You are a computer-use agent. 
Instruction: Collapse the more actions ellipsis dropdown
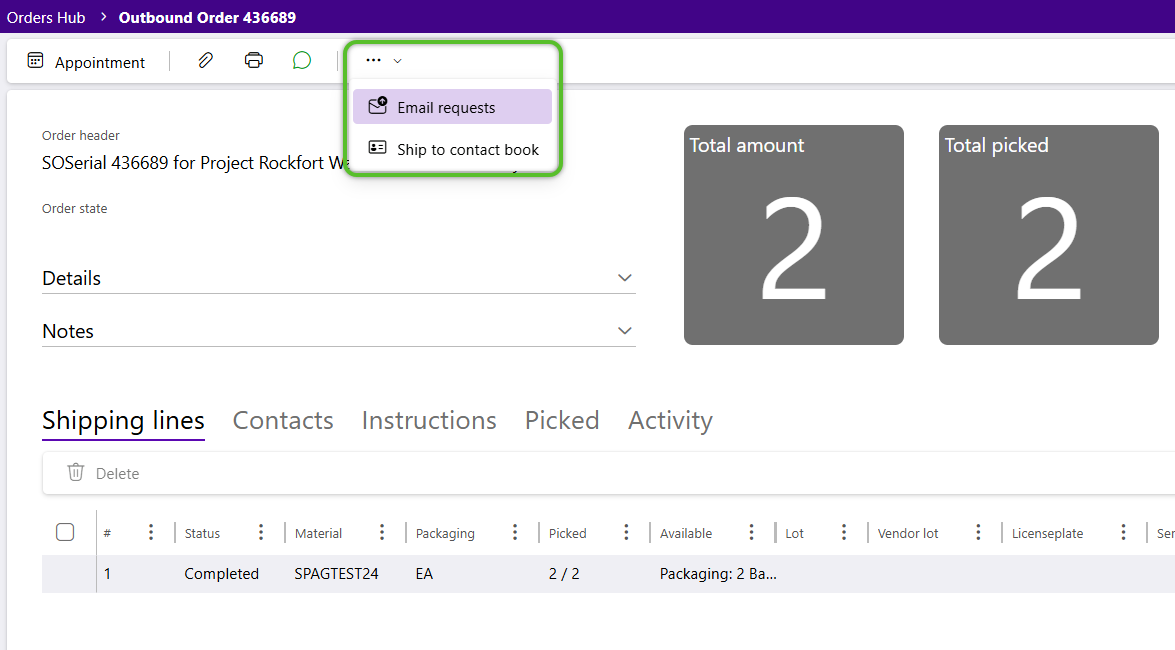[x=383, y=61]
